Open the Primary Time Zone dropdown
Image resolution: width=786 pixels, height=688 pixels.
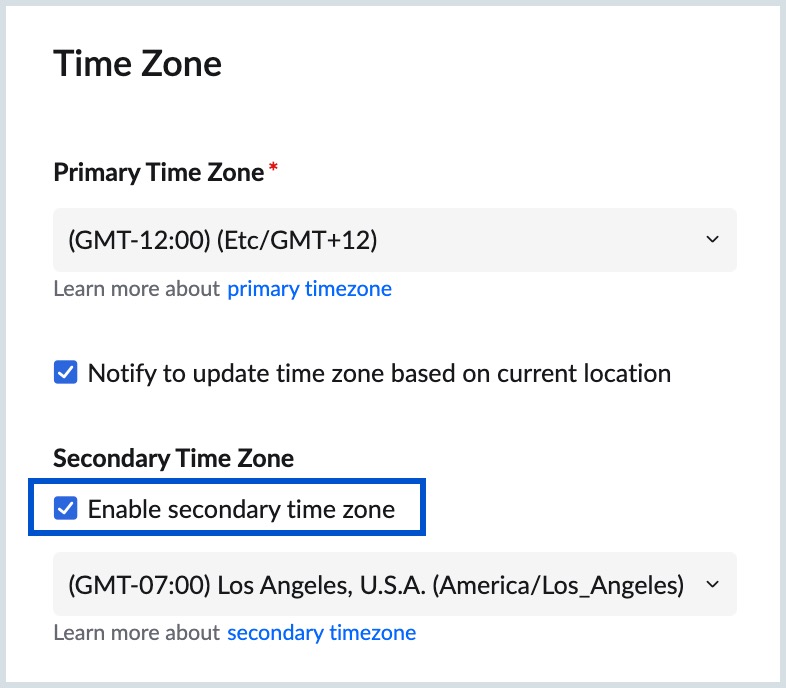pyautogui.click(x=394, y=240)
